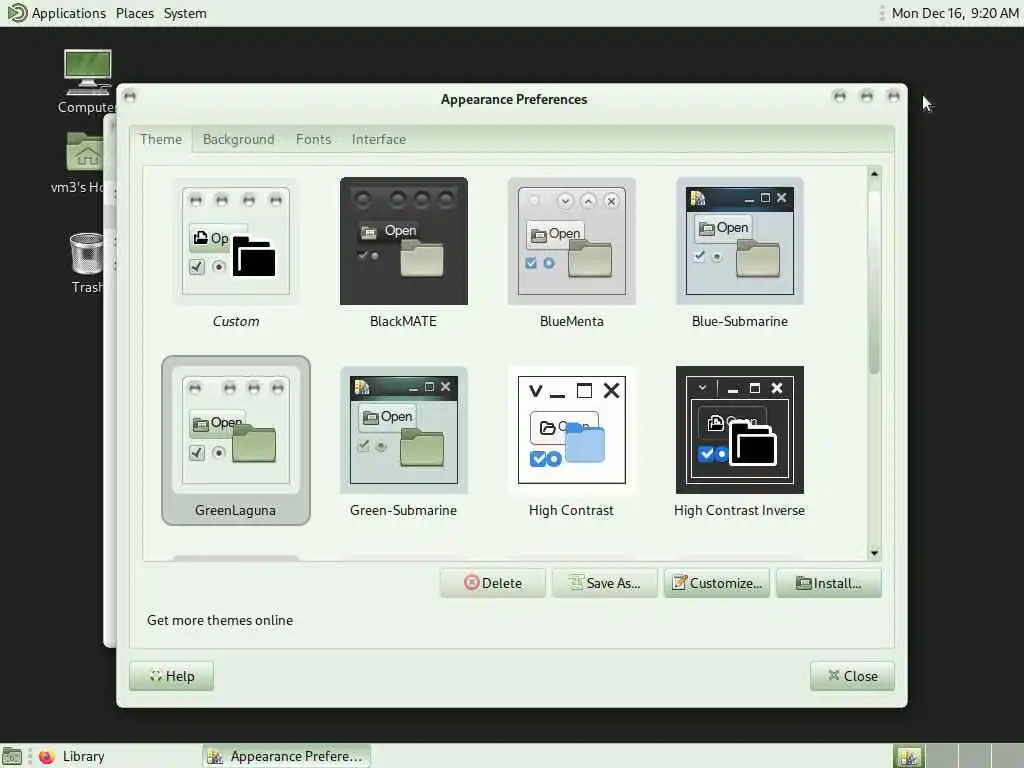Click the show desktop icon in bottom panel
The width and height of the screenshot is (1024, 768).
click(x=12, y=756)
